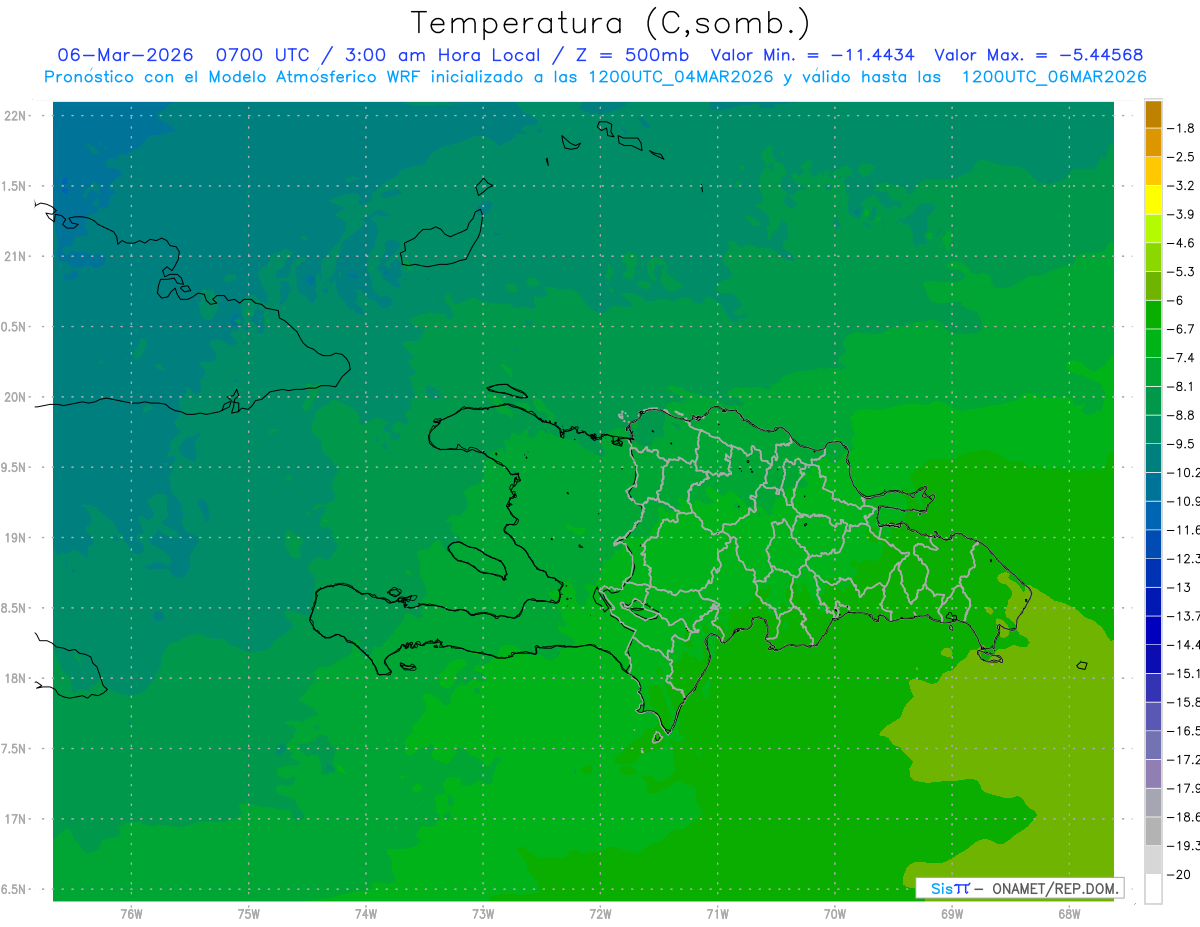This screenshot has height=927, width=1200.
Task: Click the 'Valor Min. = -11.4434' text
Action: point(812,55)
